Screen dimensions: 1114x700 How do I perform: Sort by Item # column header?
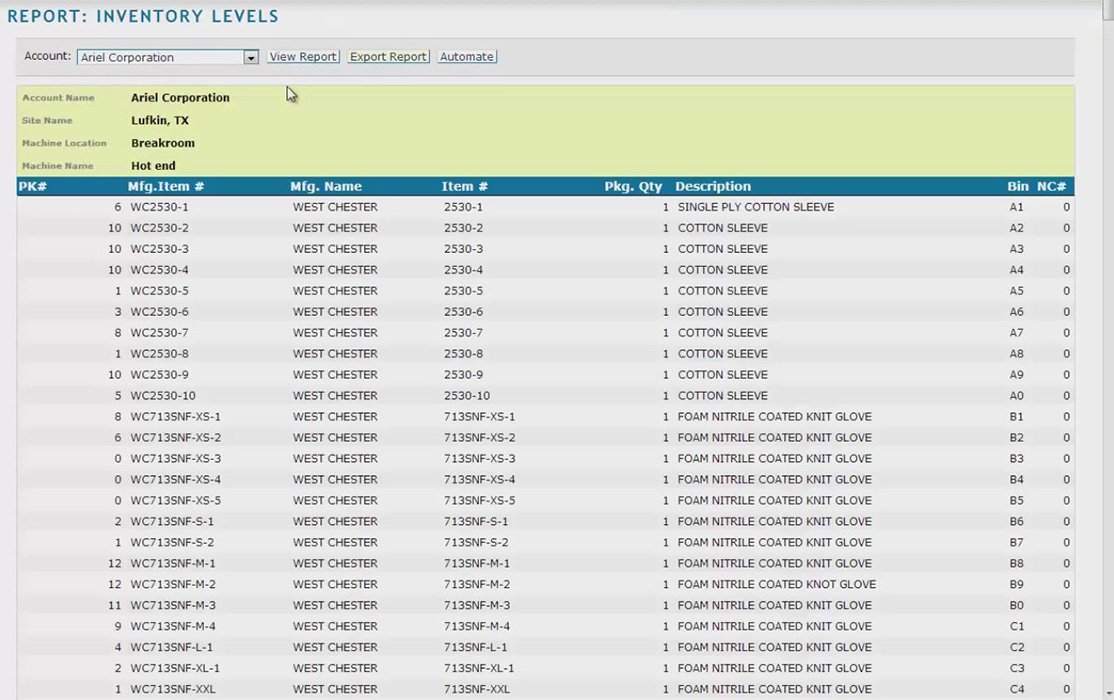465,186
